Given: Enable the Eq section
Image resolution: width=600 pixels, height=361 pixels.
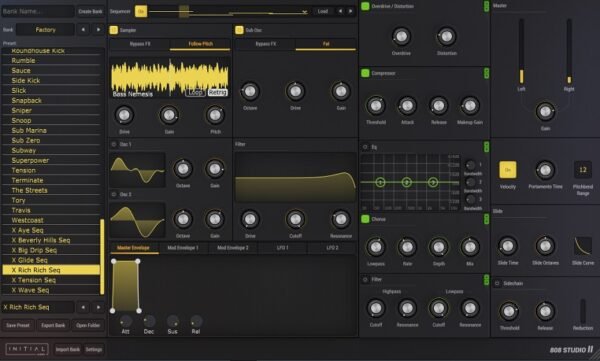Looking at the screenshot, I should (365, 147).
